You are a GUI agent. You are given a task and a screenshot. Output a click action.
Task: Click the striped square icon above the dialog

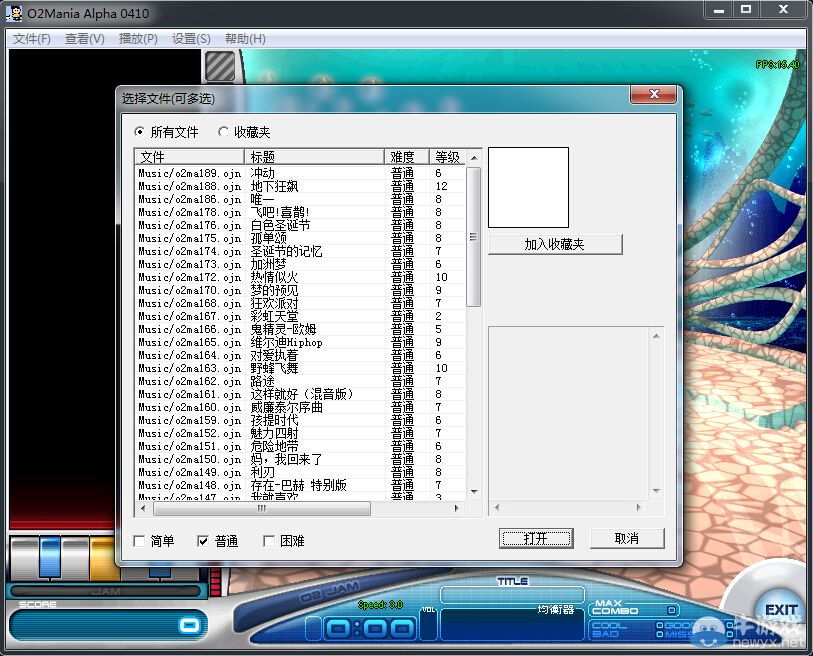point(220,66)
